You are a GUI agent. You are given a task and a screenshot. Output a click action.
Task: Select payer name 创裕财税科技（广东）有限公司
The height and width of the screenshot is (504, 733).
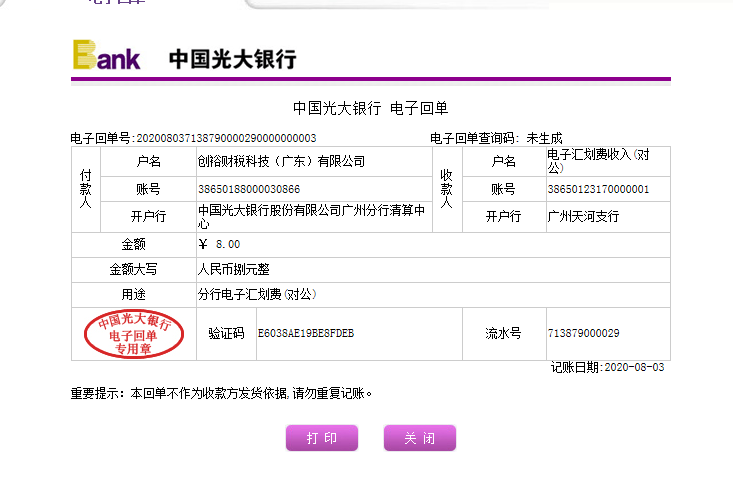pos(281,161)
